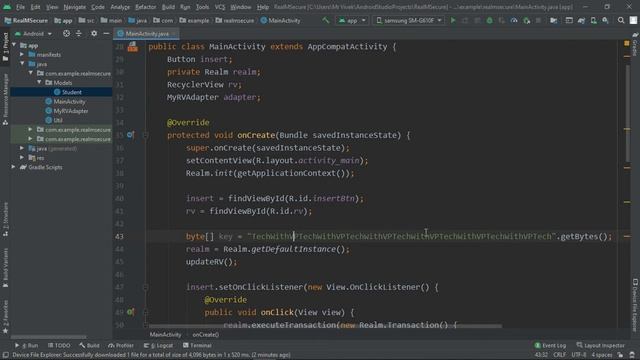This screenshot has height=360, width=640.
Task: Click the Attach Debugger icon in toolbar
Action: 526,20
